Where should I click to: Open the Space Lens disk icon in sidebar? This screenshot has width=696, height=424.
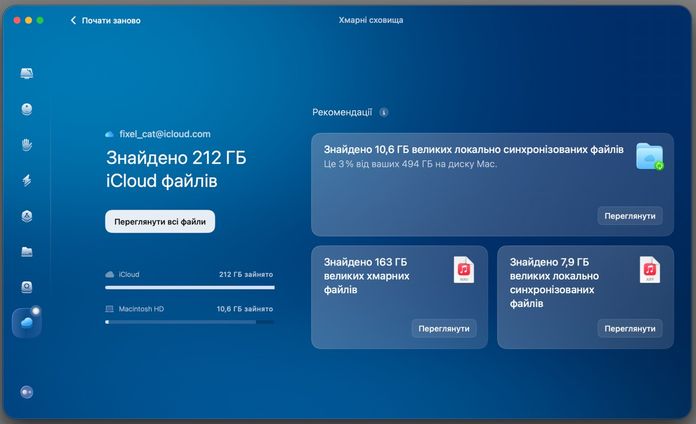point(27,287)
